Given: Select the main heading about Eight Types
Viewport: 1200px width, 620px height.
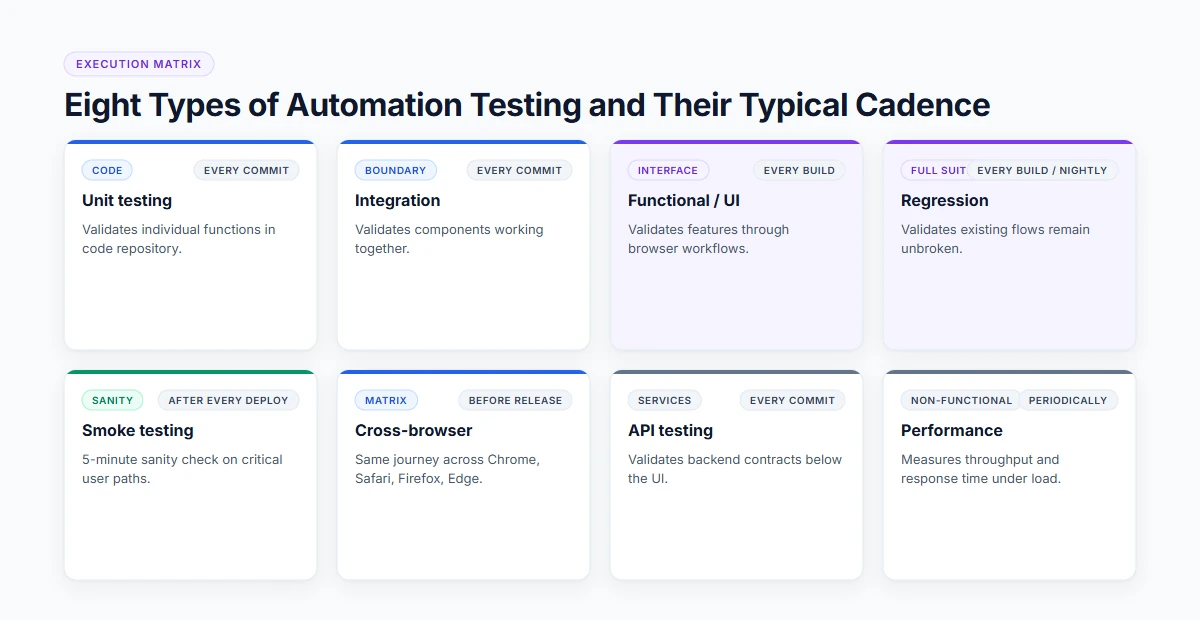Looking at the screenshot, I should tap(527, 105).
